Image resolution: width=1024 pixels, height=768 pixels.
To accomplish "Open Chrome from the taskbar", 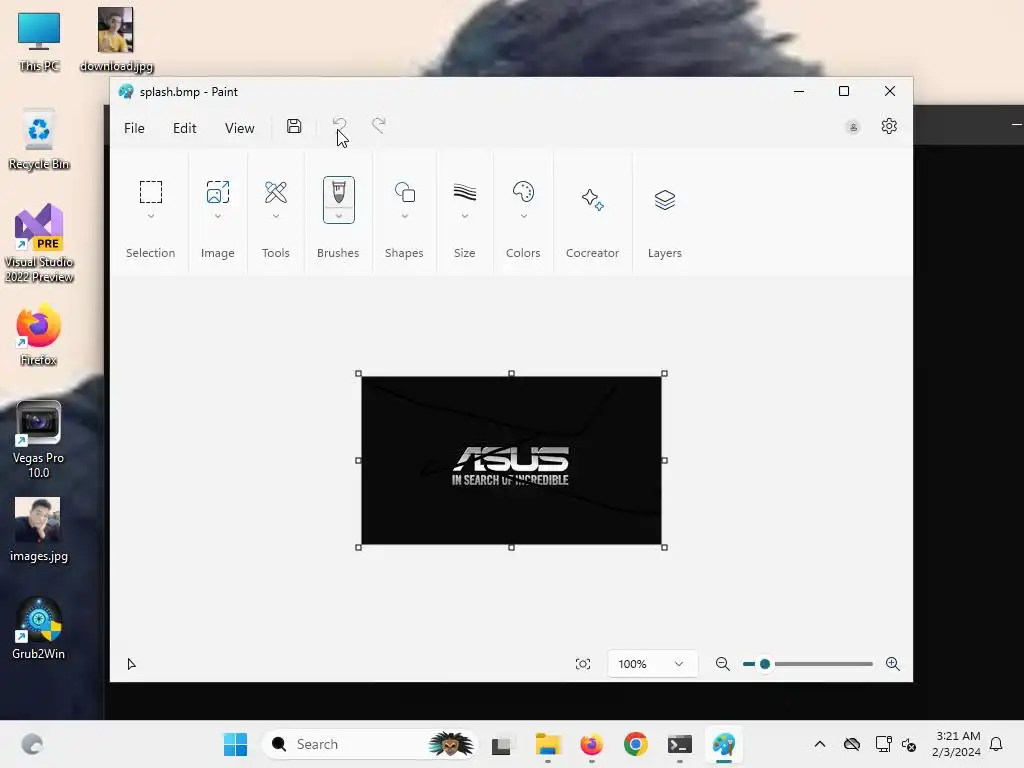I will [x=635, y=744].
